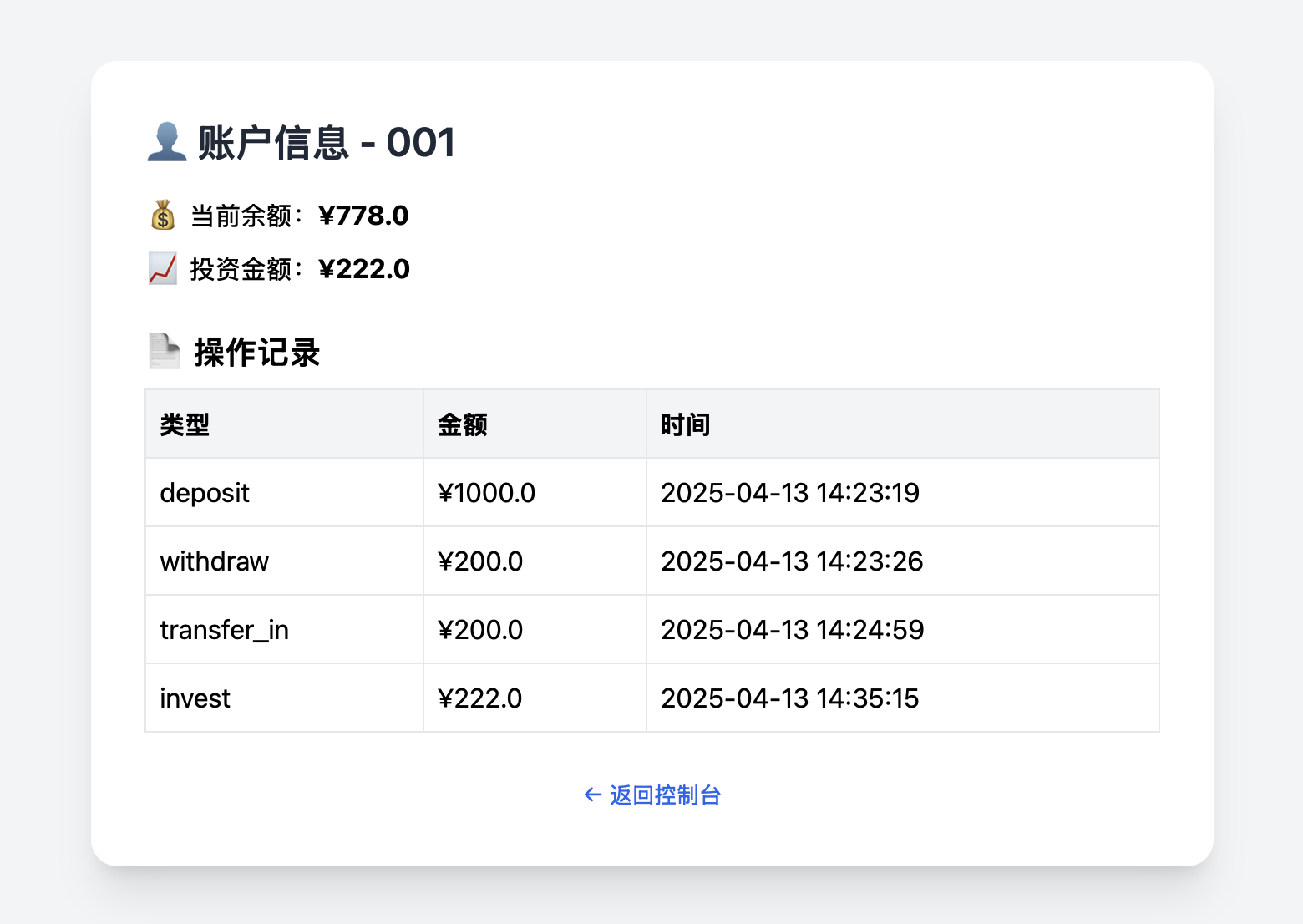Click the 账户信息 - 001 page title
The image size is (1303, 924).
pyautogui.click(x=326, y=142)
